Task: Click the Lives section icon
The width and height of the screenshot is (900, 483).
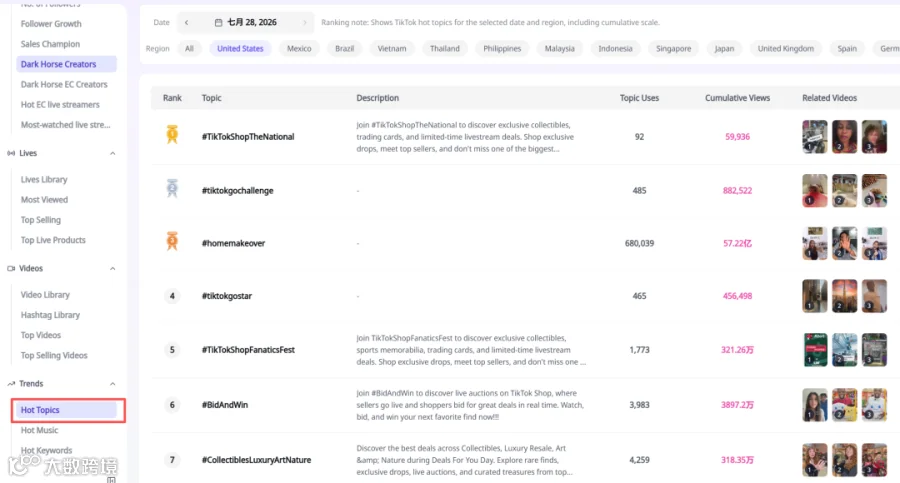Action: 11,153
